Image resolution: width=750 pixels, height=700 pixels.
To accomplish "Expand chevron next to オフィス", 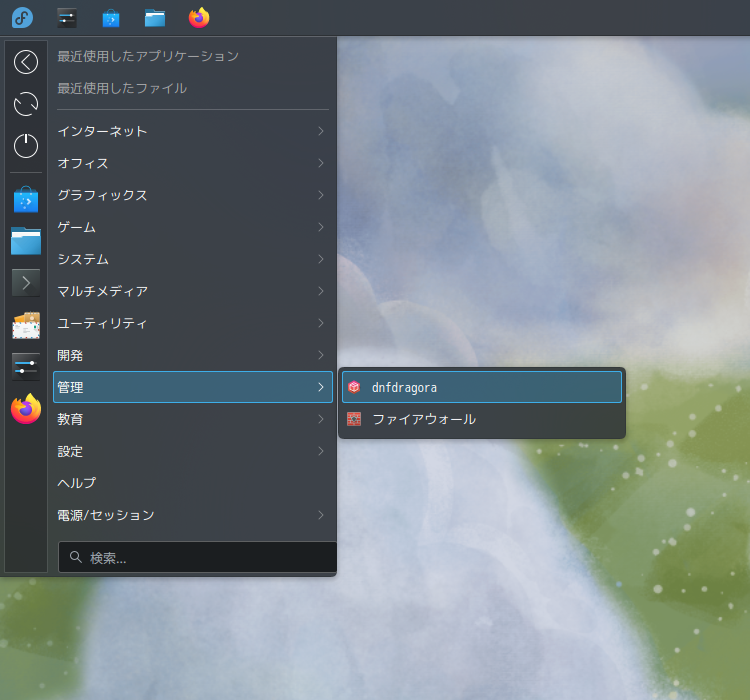I will (x=321, y=163).
